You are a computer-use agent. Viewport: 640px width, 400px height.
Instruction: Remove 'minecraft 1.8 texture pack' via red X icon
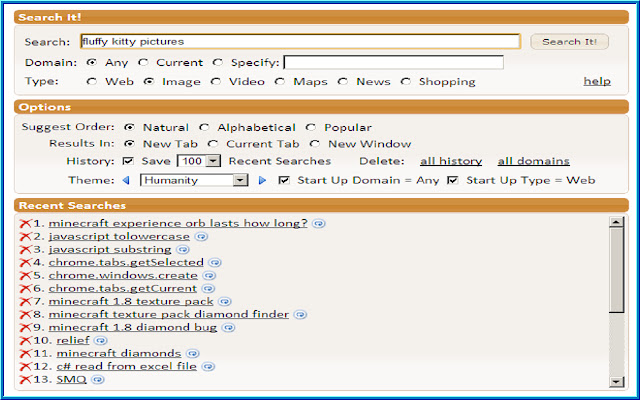[x=25, y=301]
